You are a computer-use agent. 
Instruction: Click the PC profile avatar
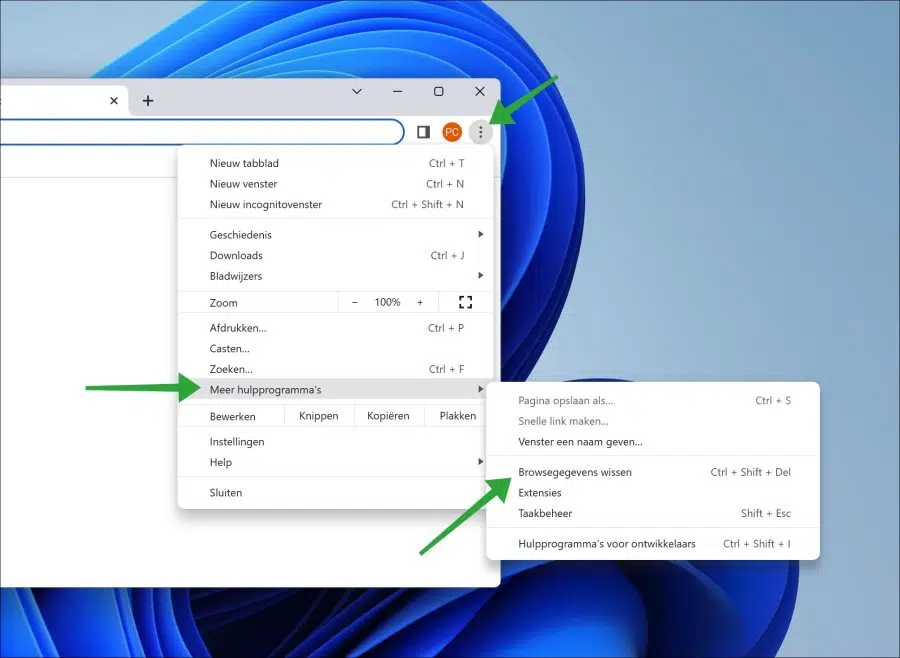452,133
